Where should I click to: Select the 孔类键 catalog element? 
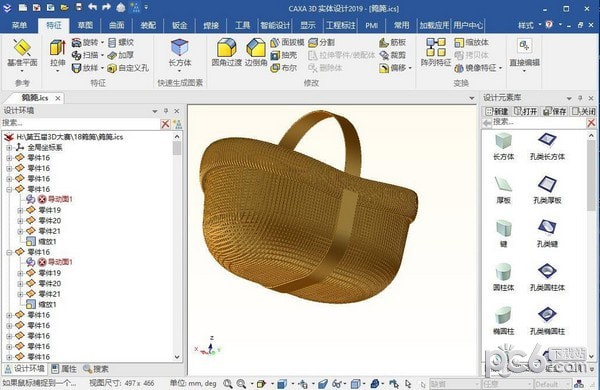pyautogui.click(x=547, y=234)
